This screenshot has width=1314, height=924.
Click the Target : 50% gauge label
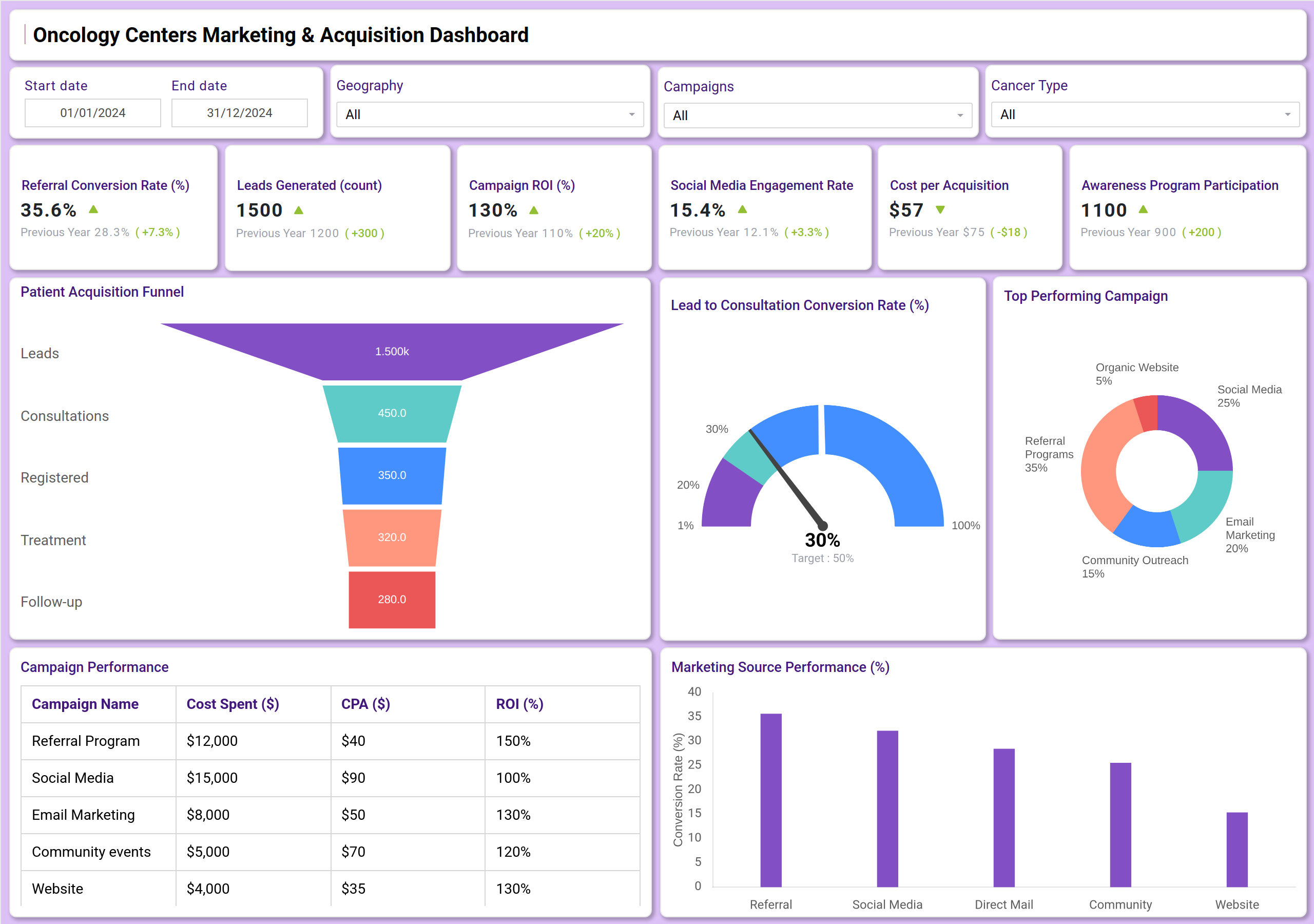pos(822,558)
